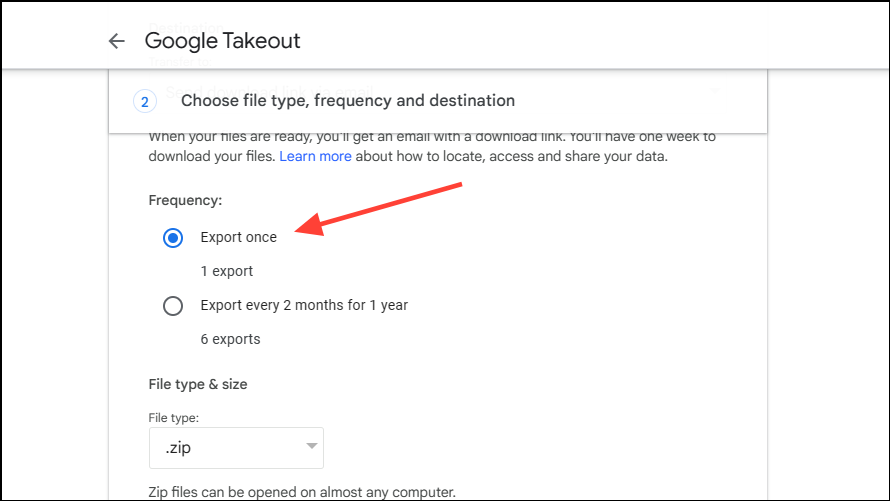The width and height of the screenshot is (890, 501).
Task: Click the file type dropdown arrow
Action: click(311, 446)
